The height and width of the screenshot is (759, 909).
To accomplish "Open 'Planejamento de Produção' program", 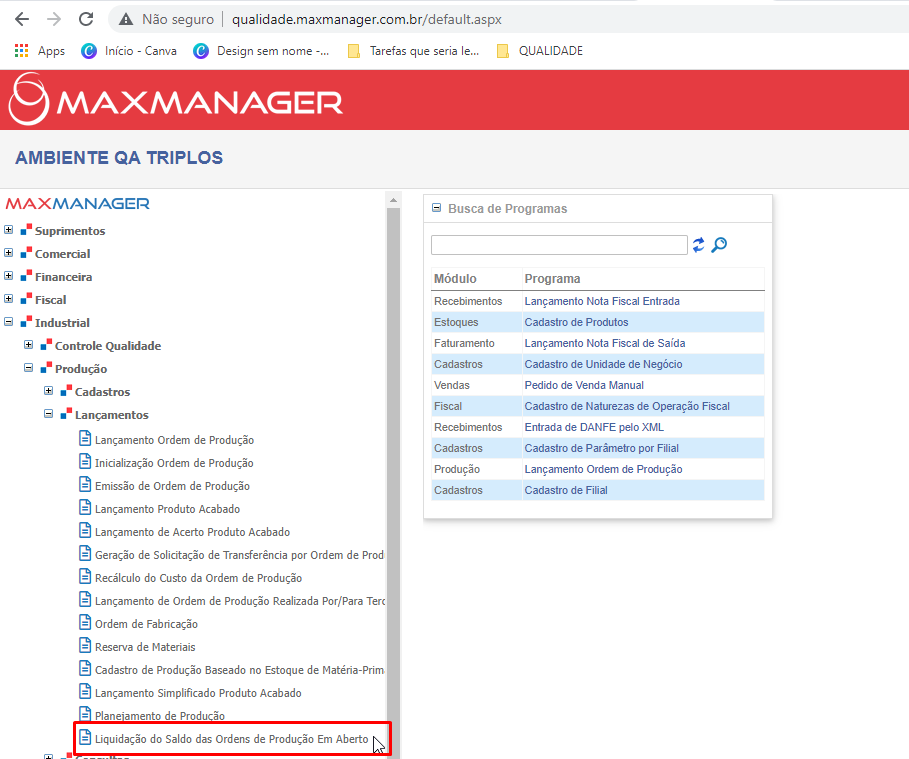I will click(160, 716).
